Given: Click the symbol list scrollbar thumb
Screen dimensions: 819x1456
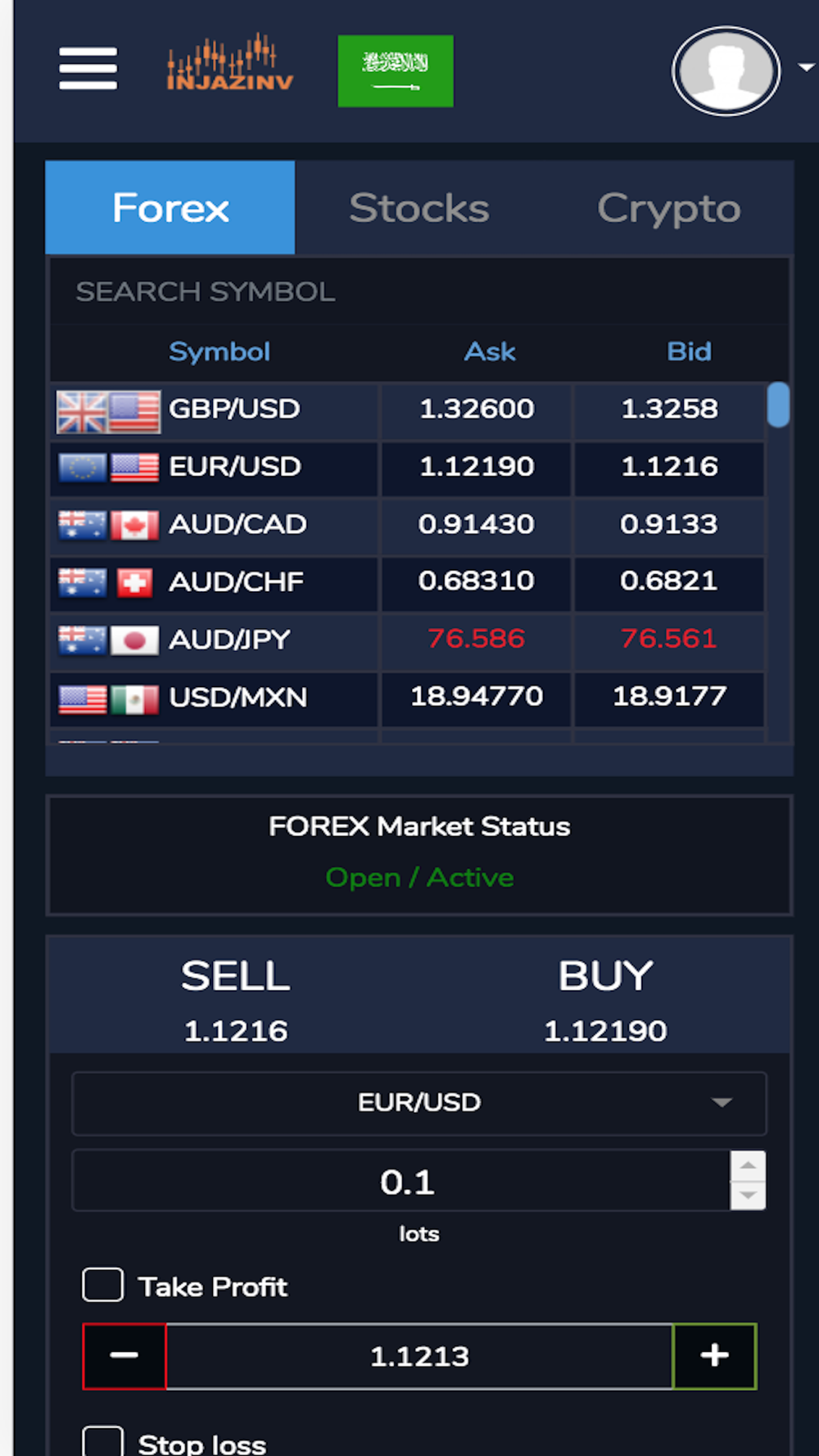Looking at the screenshot, I should pos(778,405).
